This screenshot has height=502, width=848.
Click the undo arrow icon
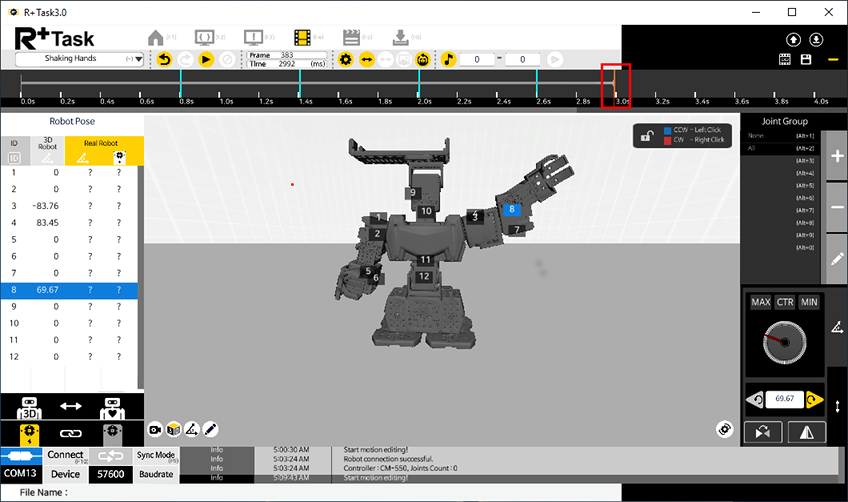[164, 60]
